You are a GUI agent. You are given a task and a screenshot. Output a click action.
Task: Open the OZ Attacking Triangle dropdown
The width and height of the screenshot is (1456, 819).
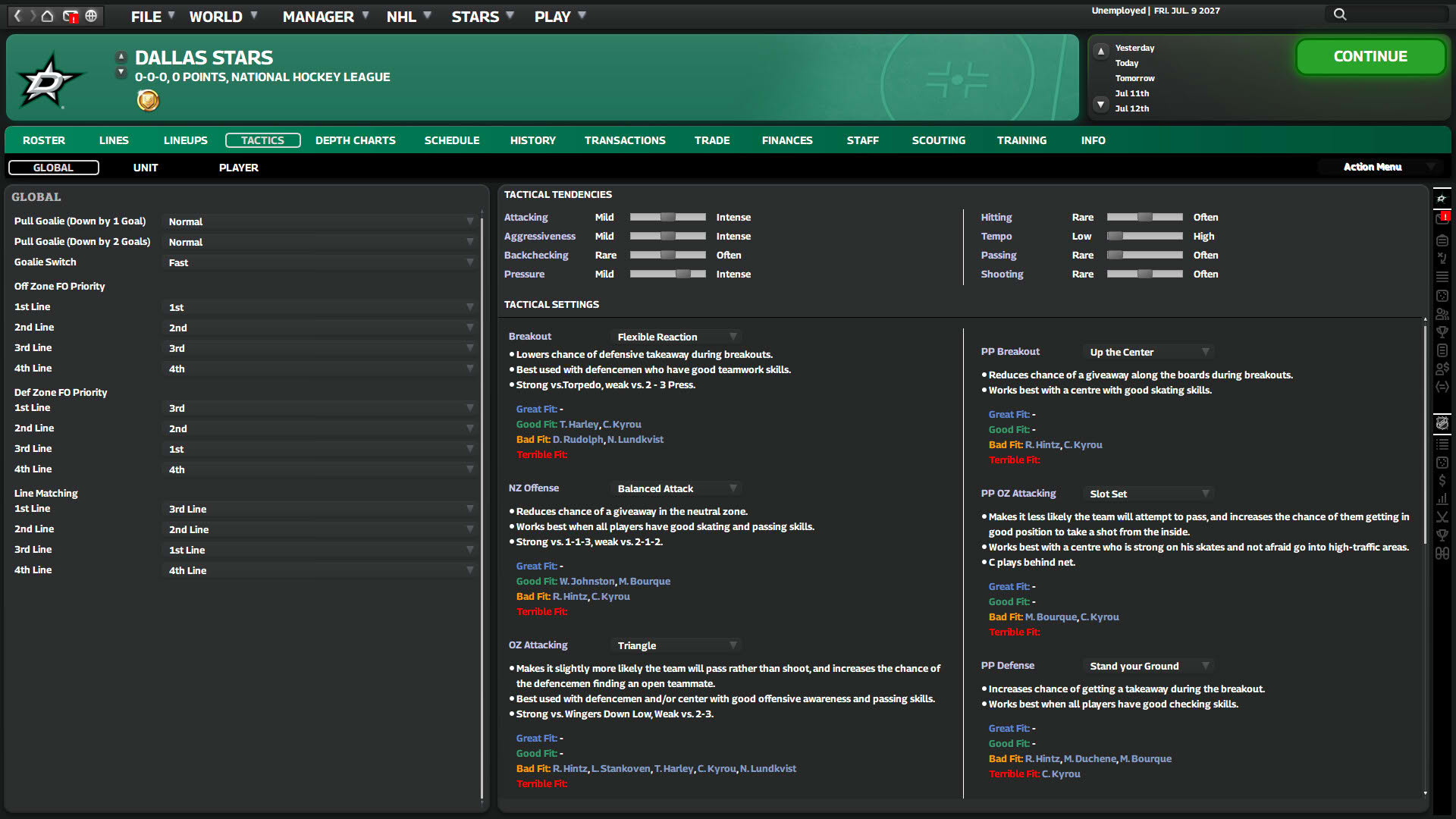click(x=676, y=645)
